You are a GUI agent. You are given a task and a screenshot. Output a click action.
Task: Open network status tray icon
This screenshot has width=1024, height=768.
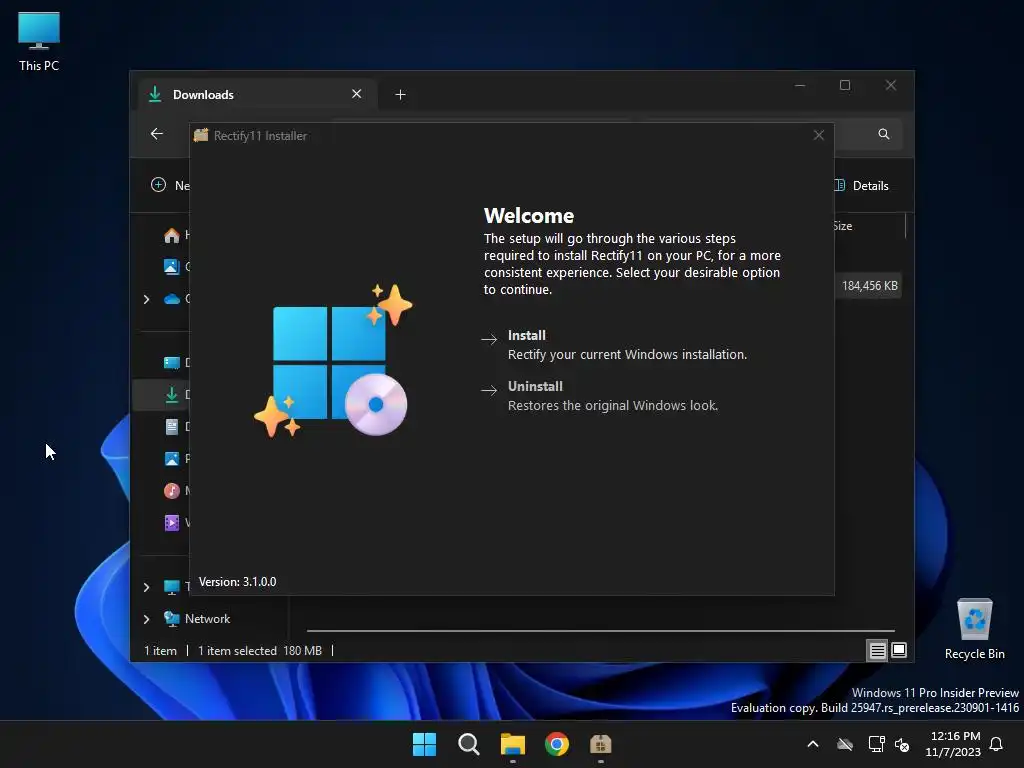(x=876, y=744)
